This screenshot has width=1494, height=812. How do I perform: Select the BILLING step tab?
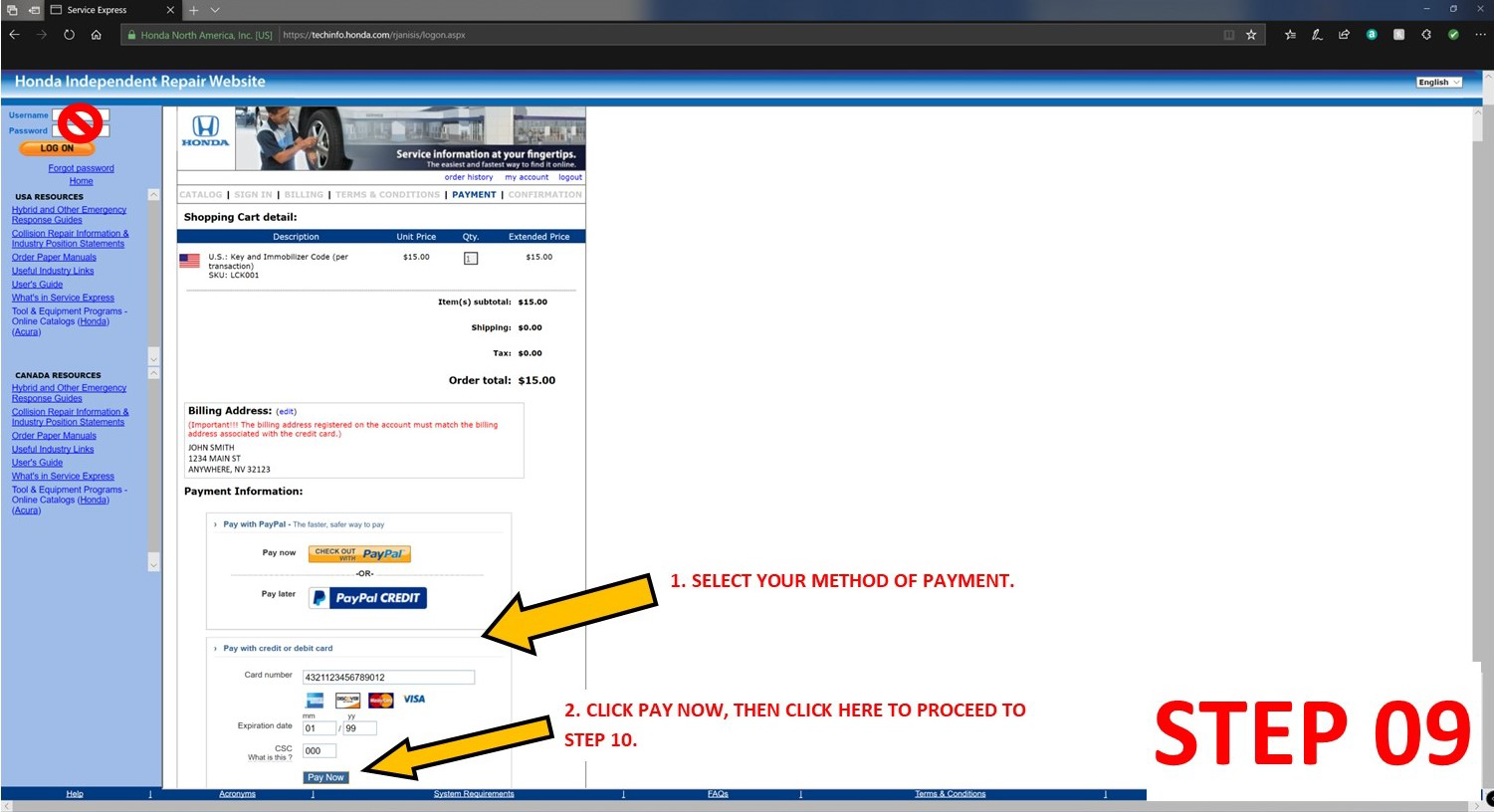[304, 195]
